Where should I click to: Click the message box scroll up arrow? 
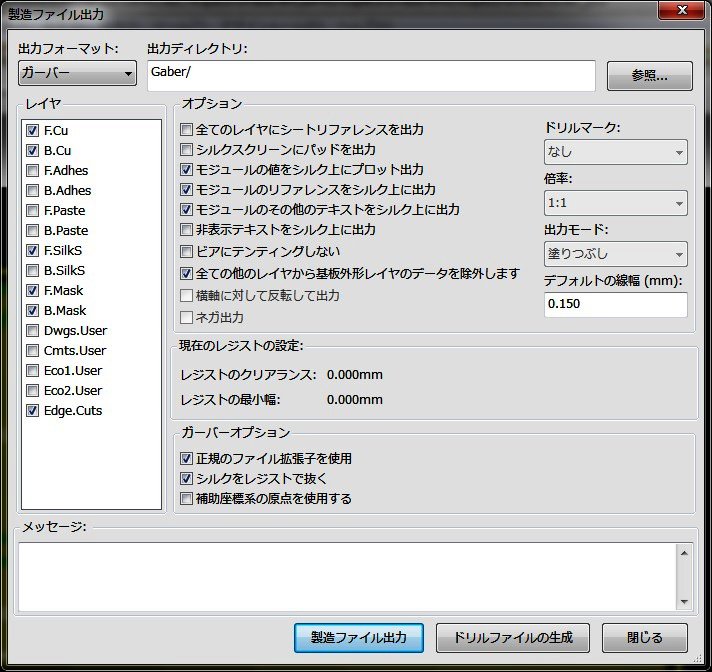(x=684, y=553)
